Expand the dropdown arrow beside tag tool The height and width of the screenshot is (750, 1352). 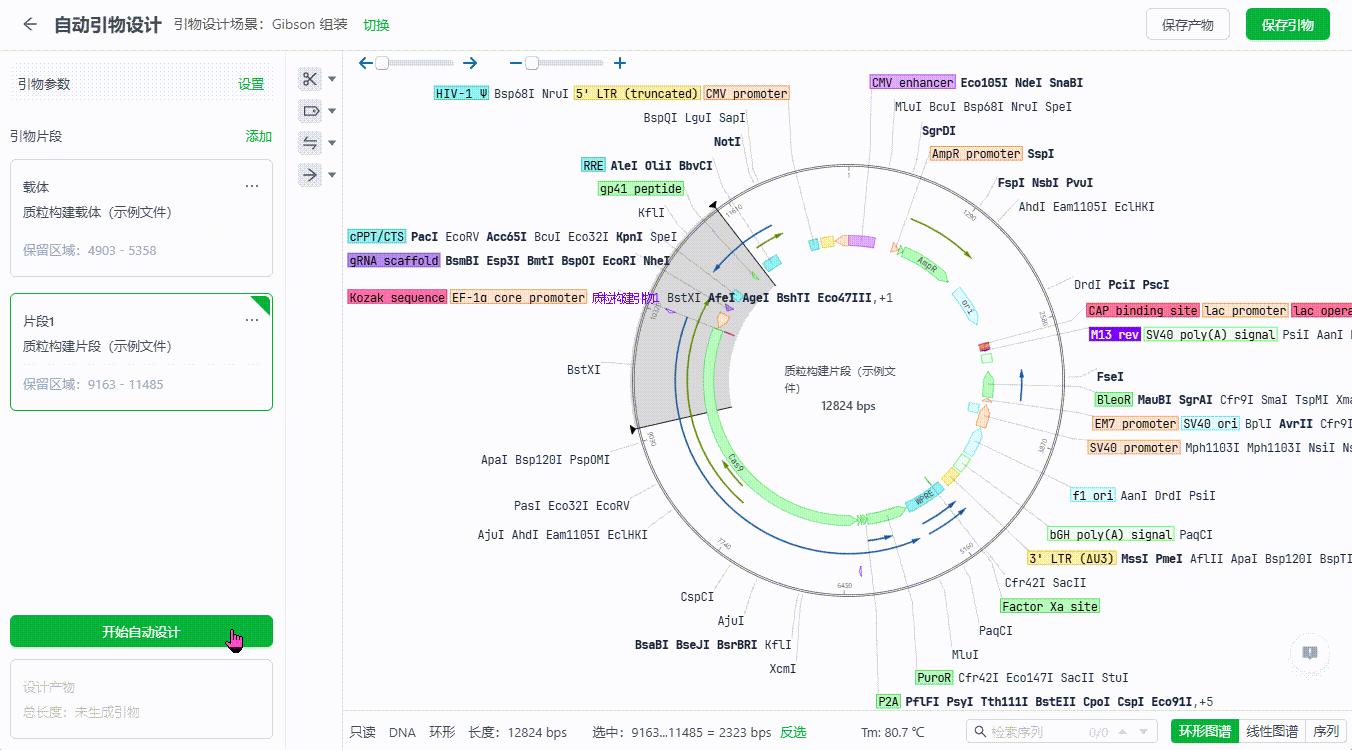333,111
